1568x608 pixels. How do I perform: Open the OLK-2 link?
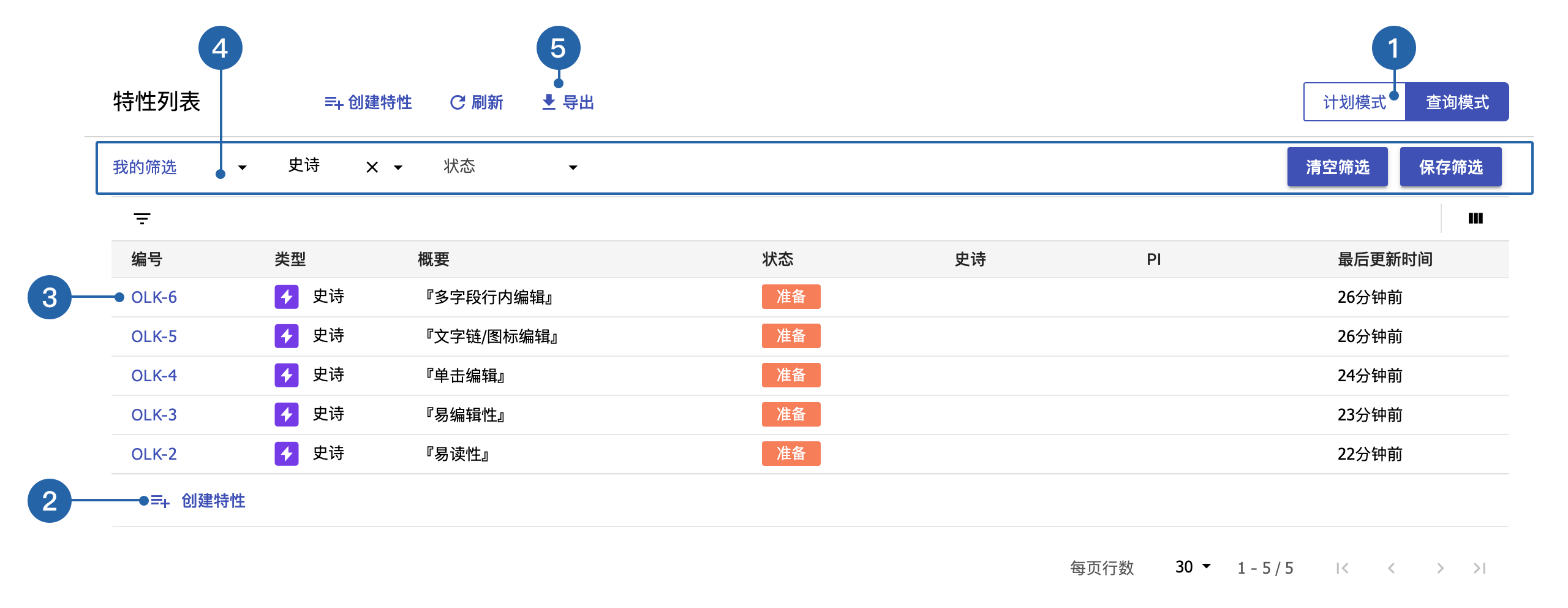pyautogui.click(x=154, y=454)
